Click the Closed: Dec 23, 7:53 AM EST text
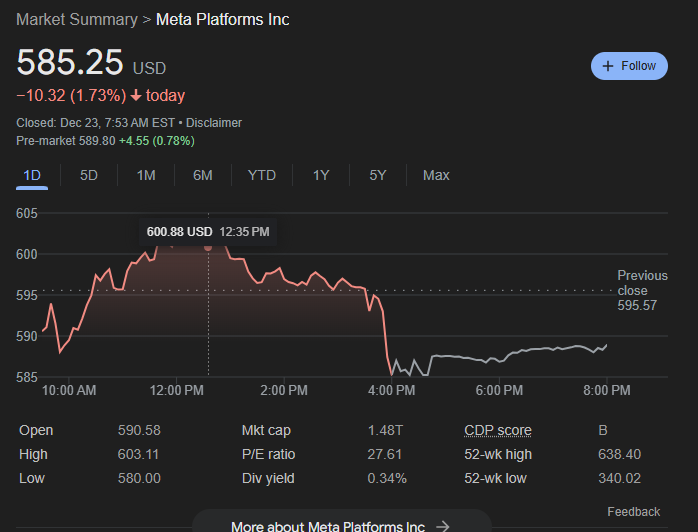This screenshot has height=532, width=698. 95,123
